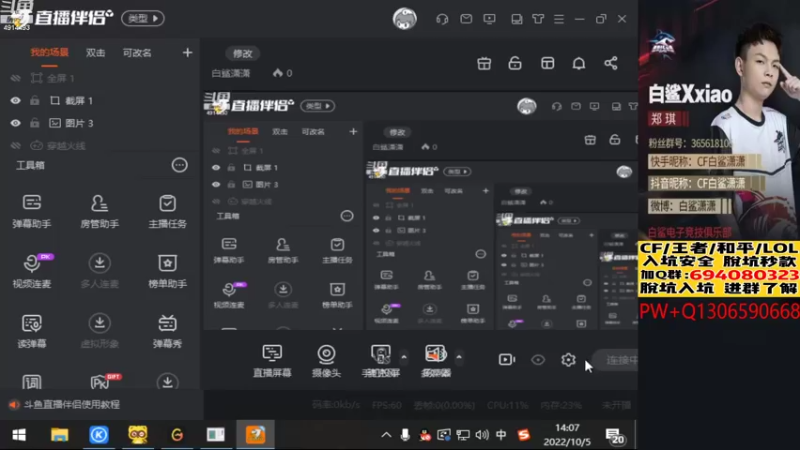Open the layout grid icon above preview

click(x=547, y=63)
